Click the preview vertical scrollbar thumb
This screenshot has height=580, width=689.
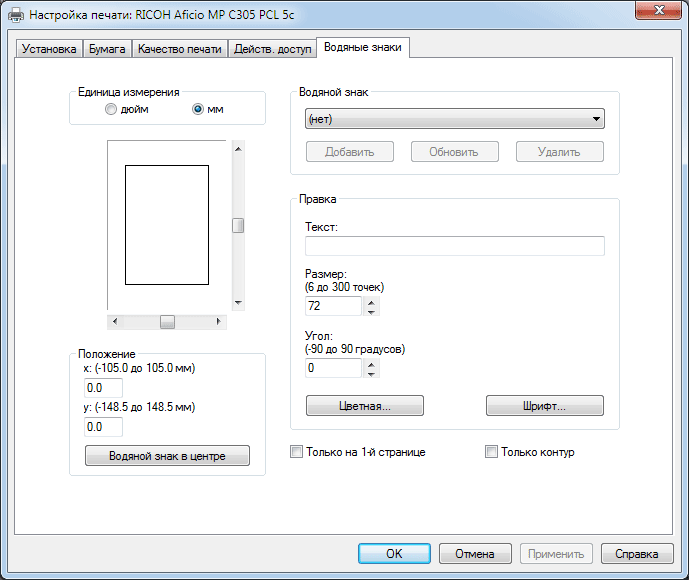tap(238, 225)
